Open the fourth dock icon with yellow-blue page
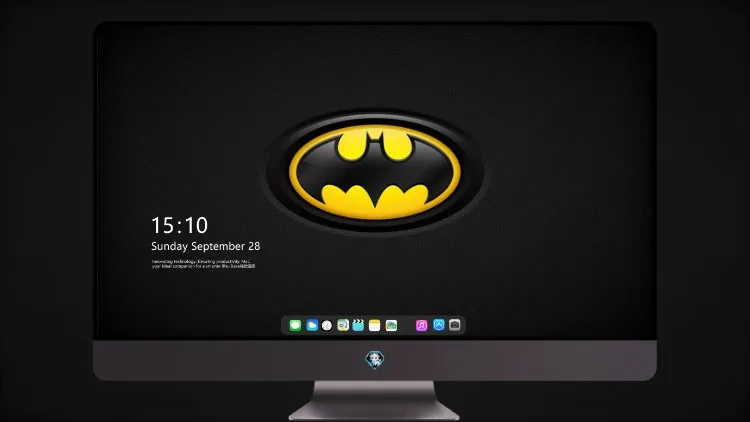Viewport: 750px width, 422px height. tap(343, 325)
